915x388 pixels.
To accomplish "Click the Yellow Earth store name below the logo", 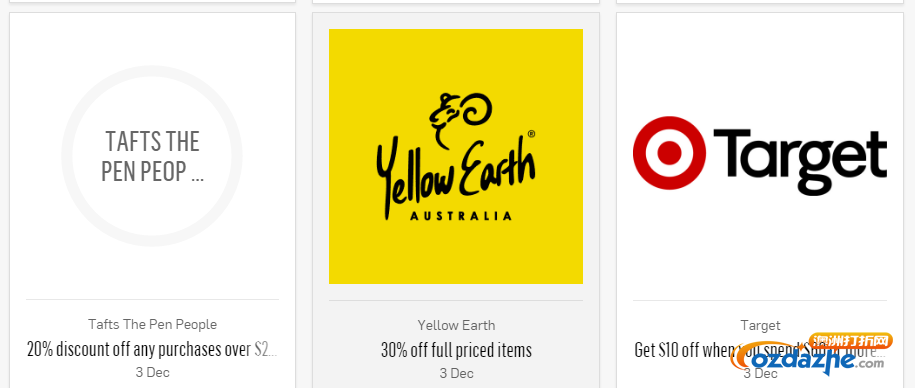I will (x=456, y=325).
